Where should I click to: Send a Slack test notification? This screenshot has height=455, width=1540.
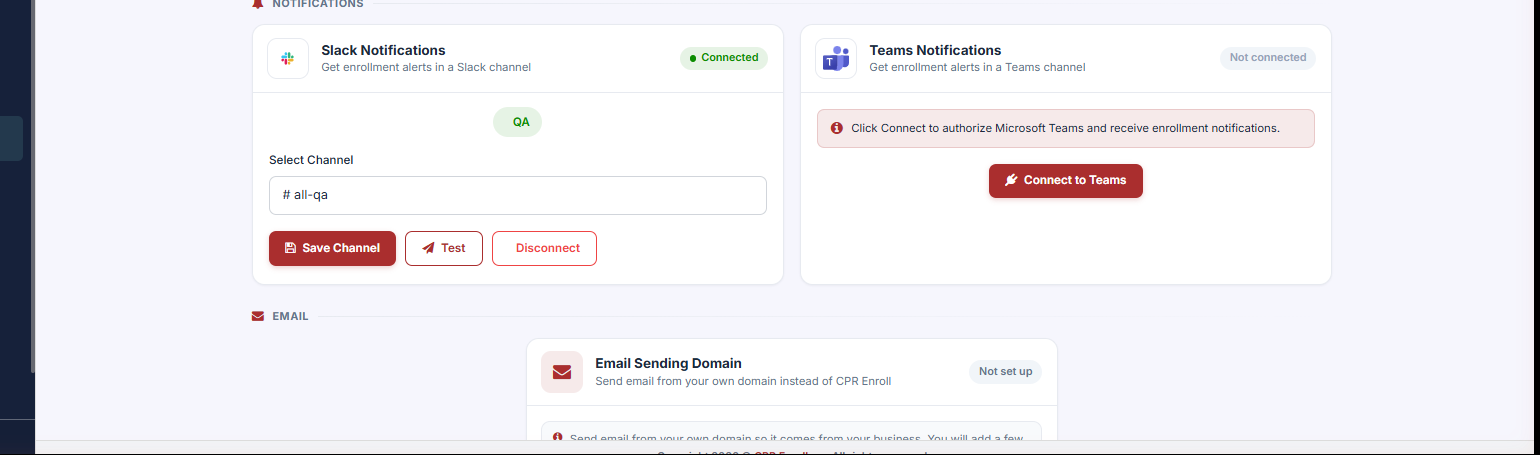444,248
